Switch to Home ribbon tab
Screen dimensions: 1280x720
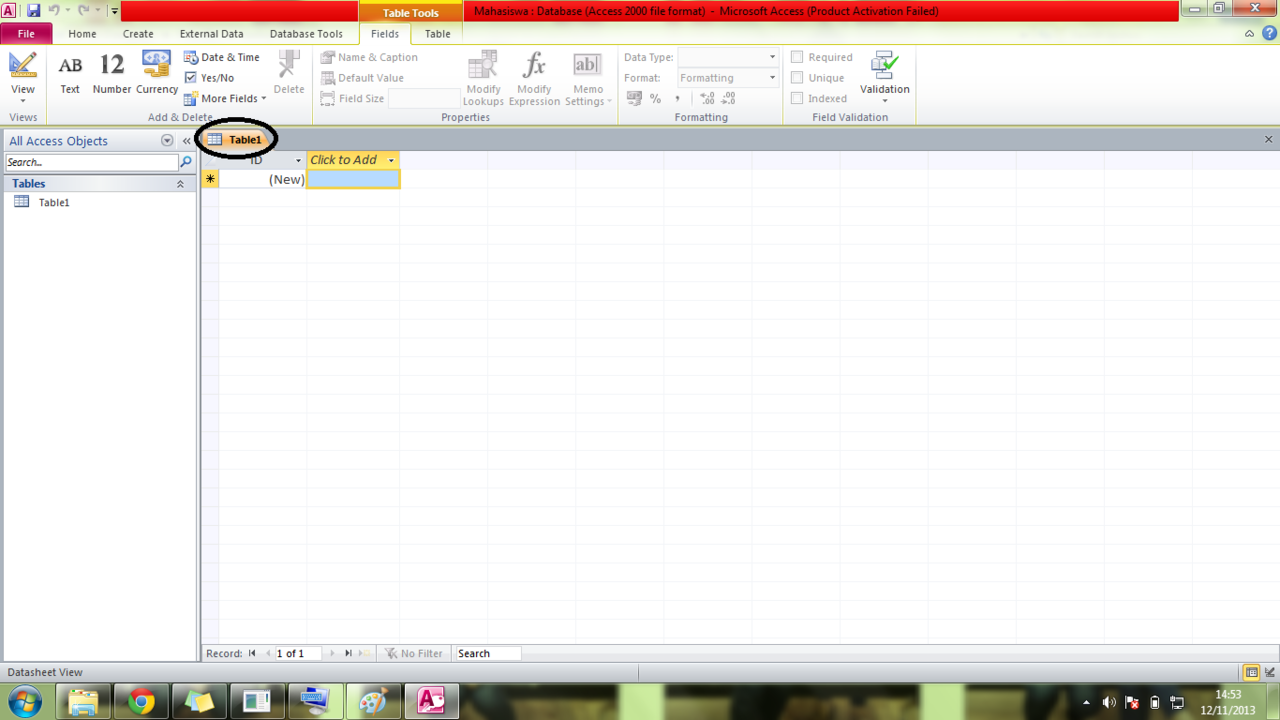(x=82, y=34)
